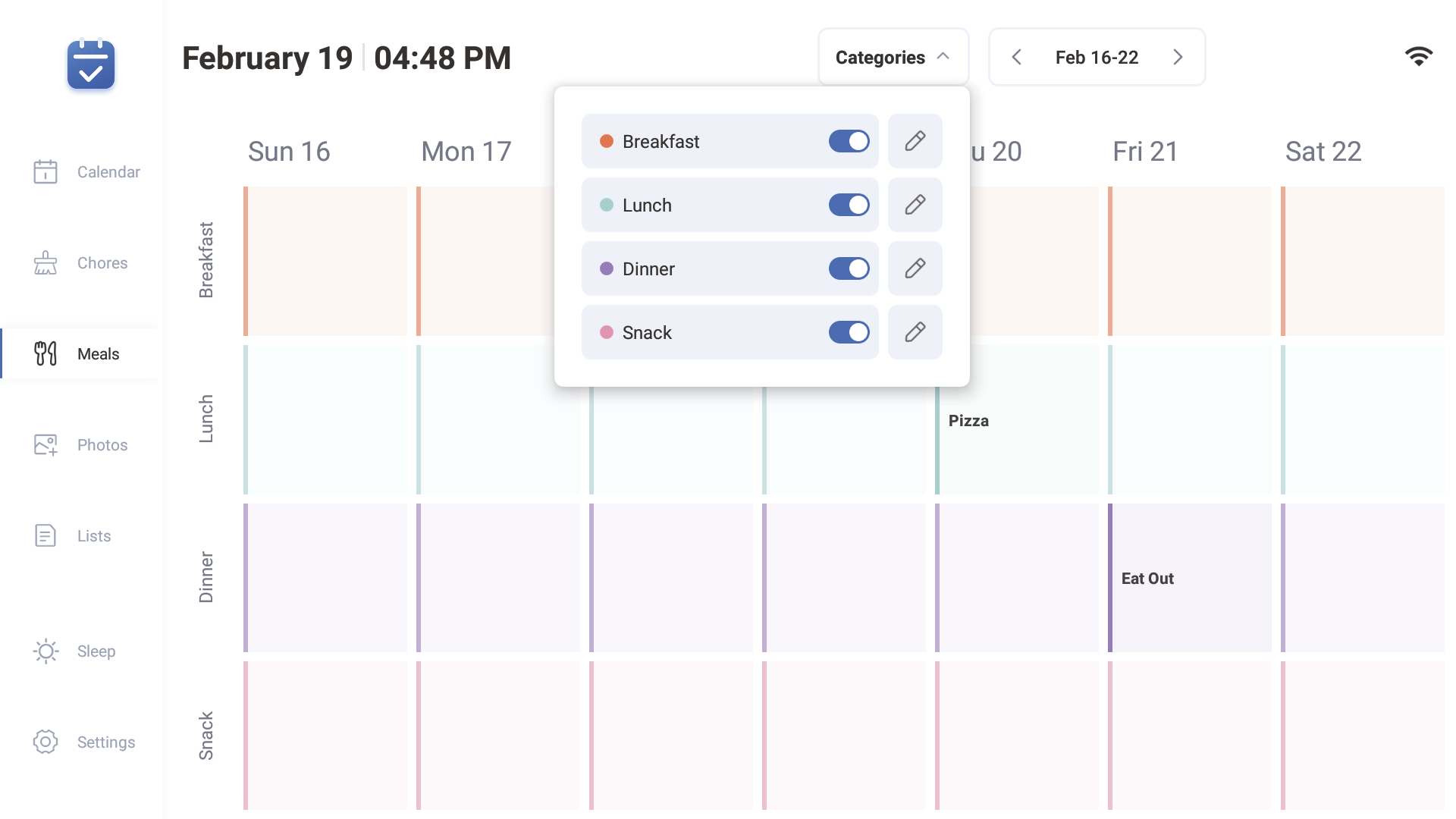
Task: Collapse the Categories dropdown
Action: point(893,58)
